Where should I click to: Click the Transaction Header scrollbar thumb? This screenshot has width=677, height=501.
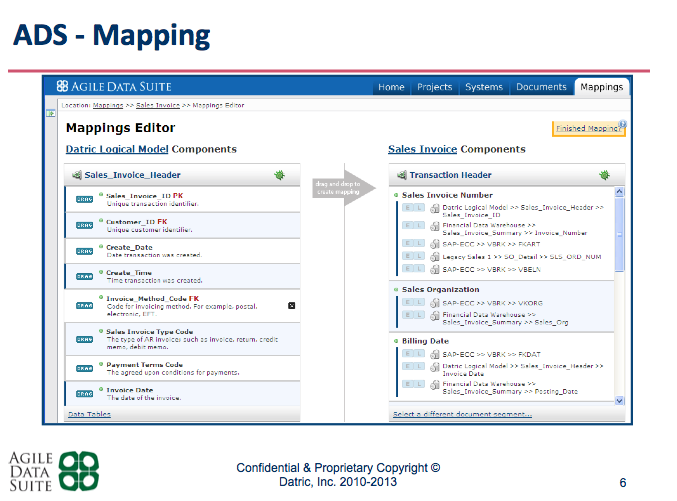click(x=619, y=235)
